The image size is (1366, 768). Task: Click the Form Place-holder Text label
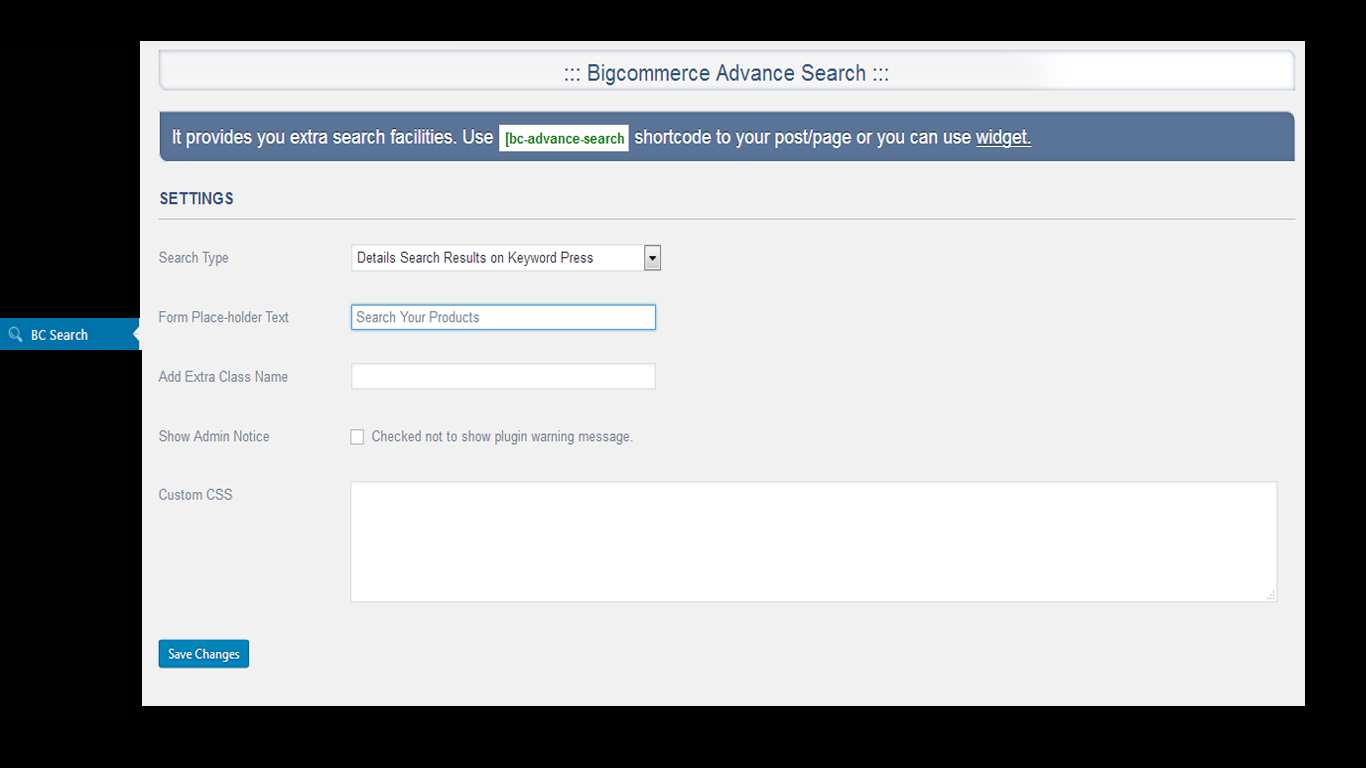click(x=224, y=317)
